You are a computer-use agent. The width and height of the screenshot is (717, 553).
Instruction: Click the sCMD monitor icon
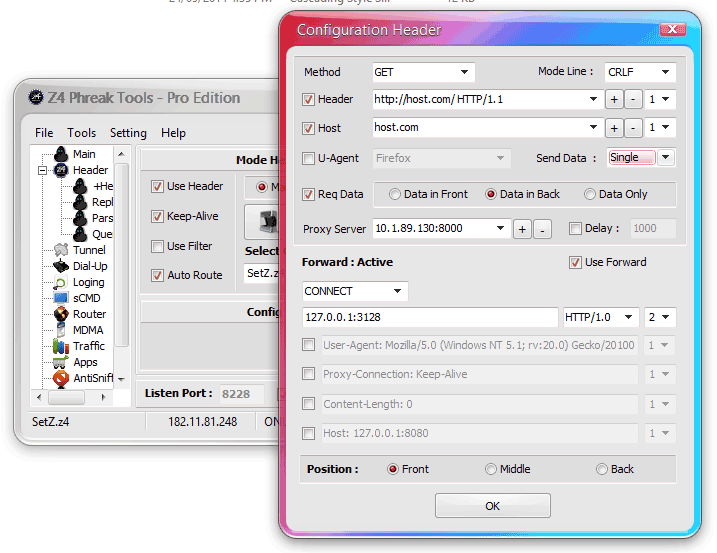pos(61,298)
